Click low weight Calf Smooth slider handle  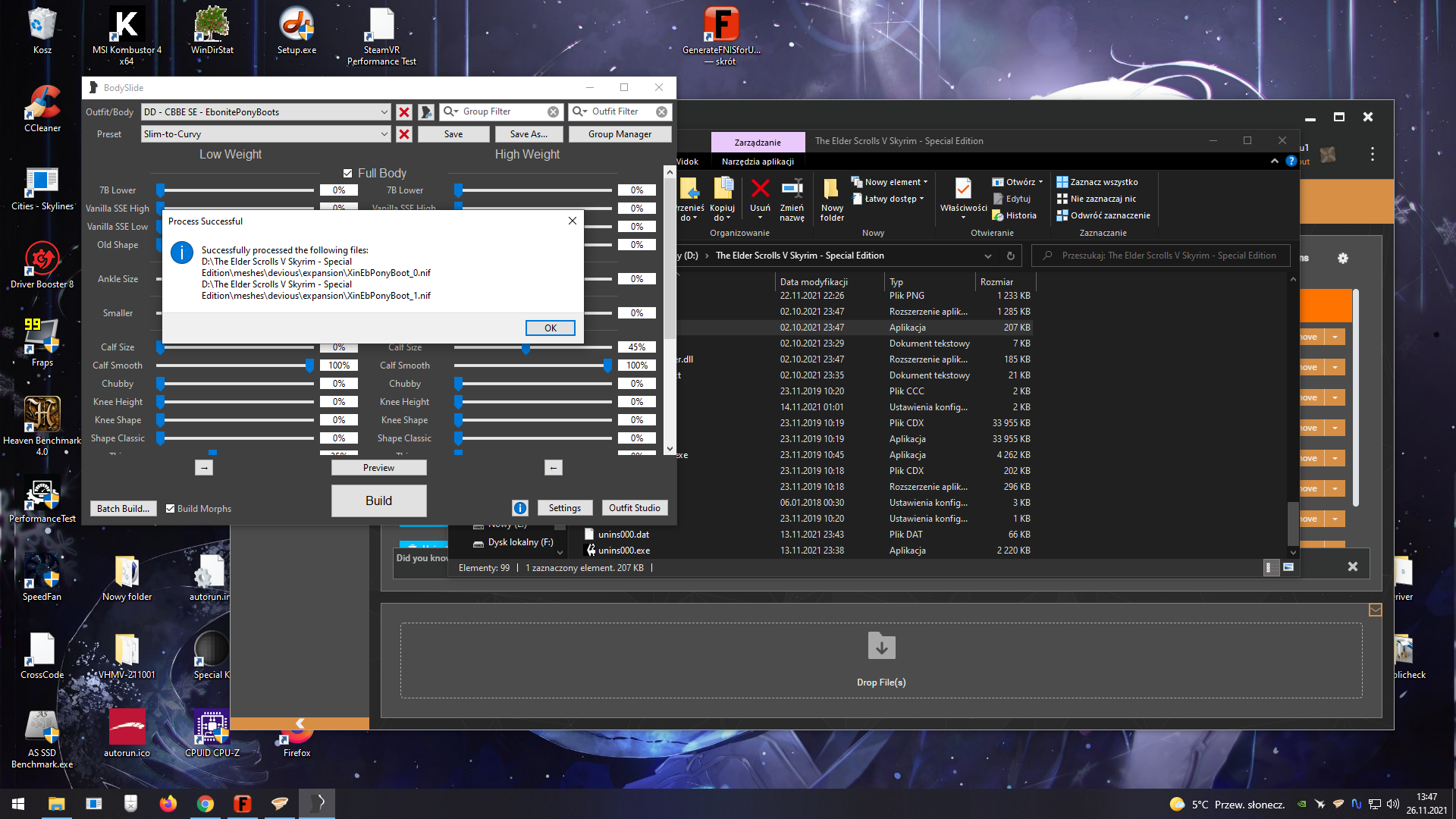[x=309, y=366]
